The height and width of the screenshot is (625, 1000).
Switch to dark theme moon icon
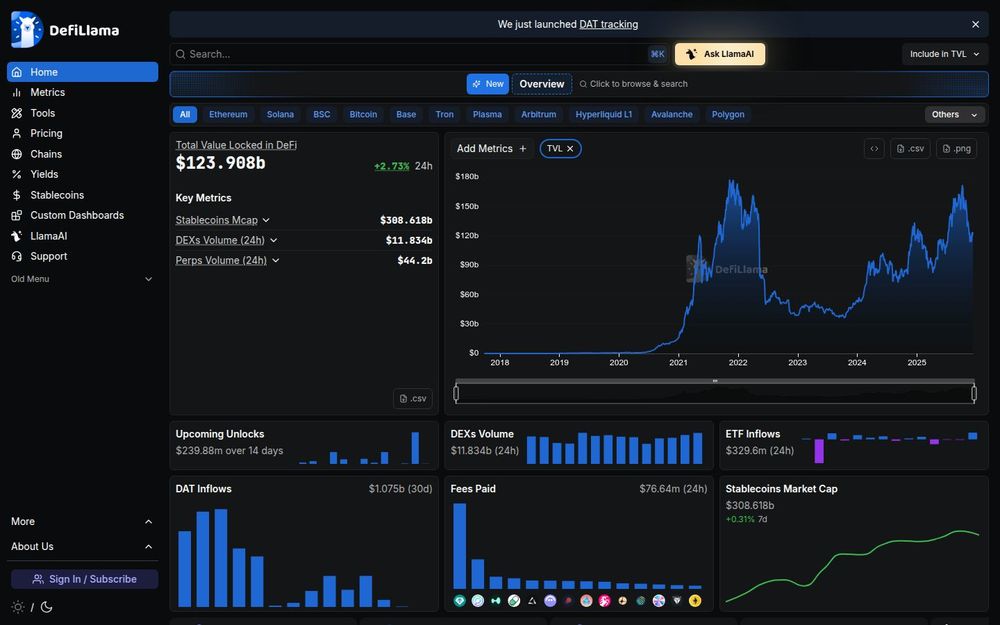click(x=47, y=607)
